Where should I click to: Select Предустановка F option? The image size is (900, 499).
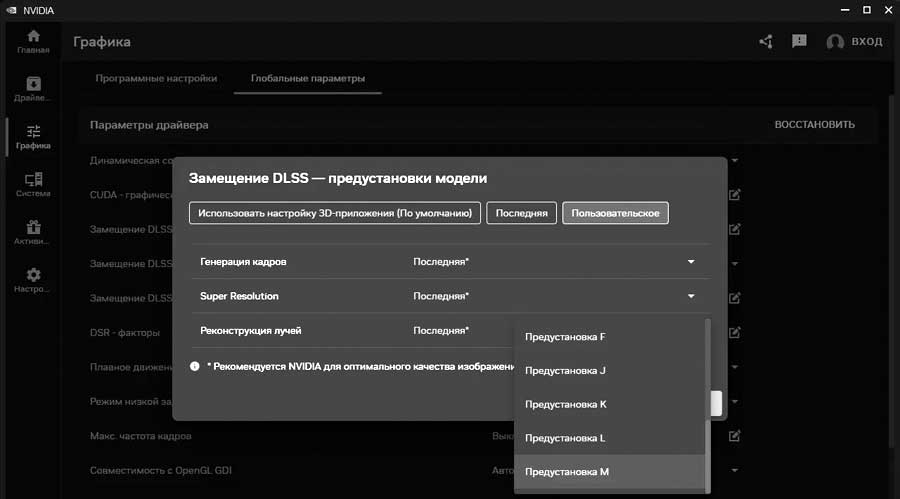[609, 336]
